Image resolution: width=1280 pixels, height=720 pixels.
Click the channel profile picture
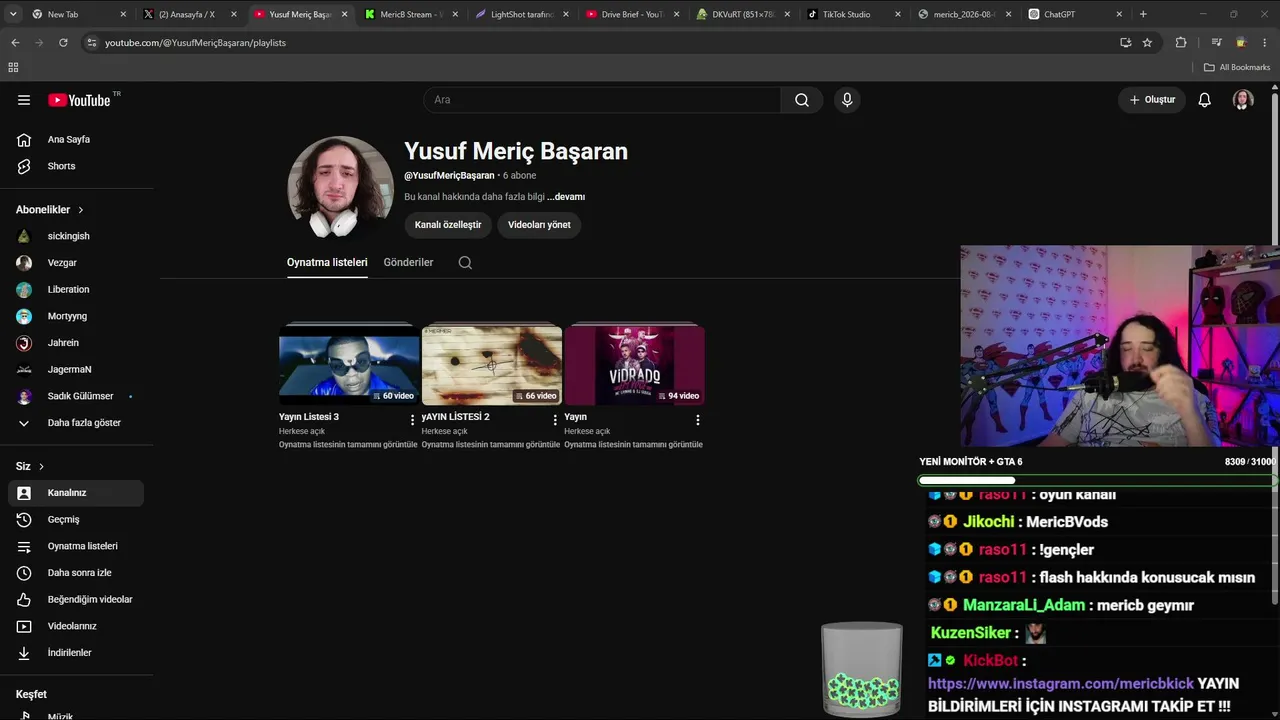pos(340,188)
